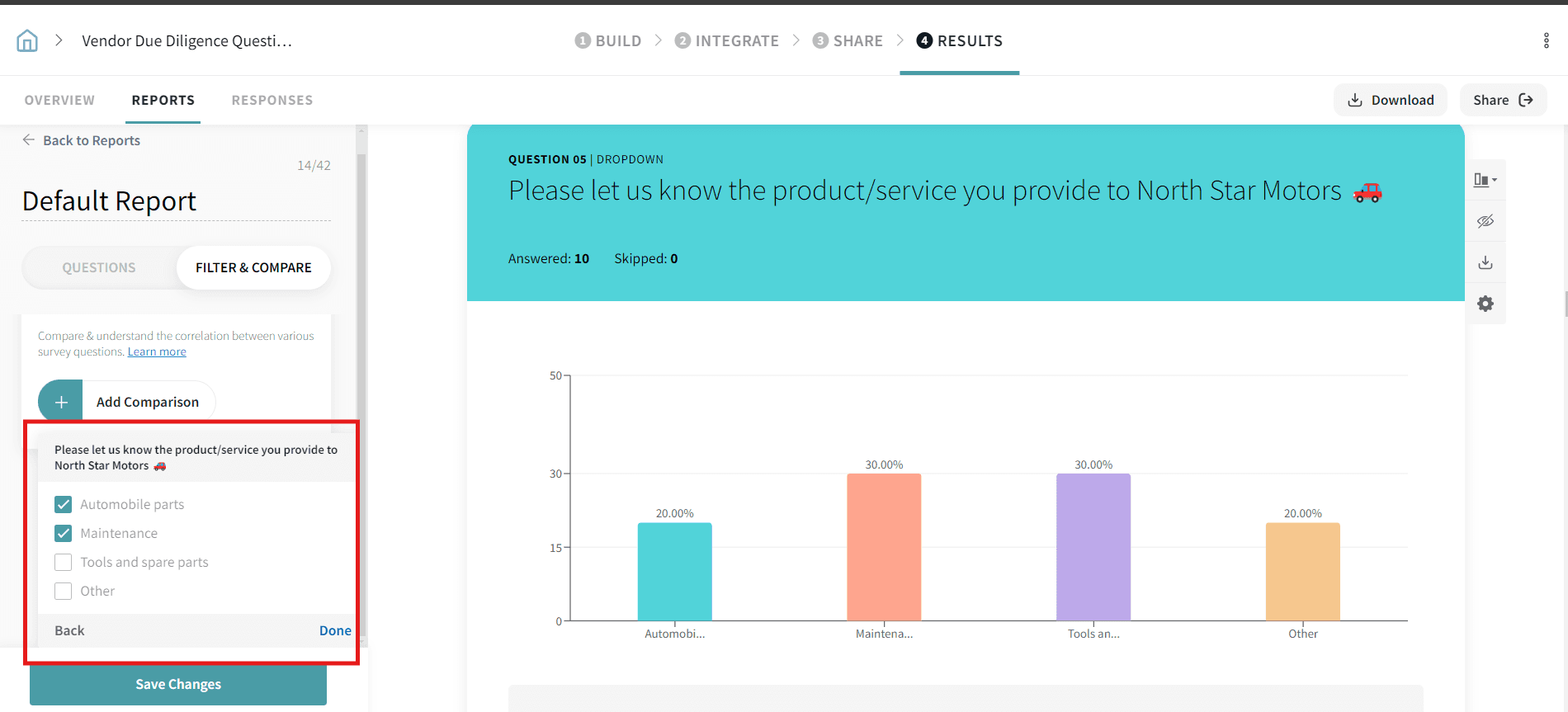This screenshot has height=712, width=1568.
Task: Click the home icon in breadcrumb
Action: click(27, 40)
